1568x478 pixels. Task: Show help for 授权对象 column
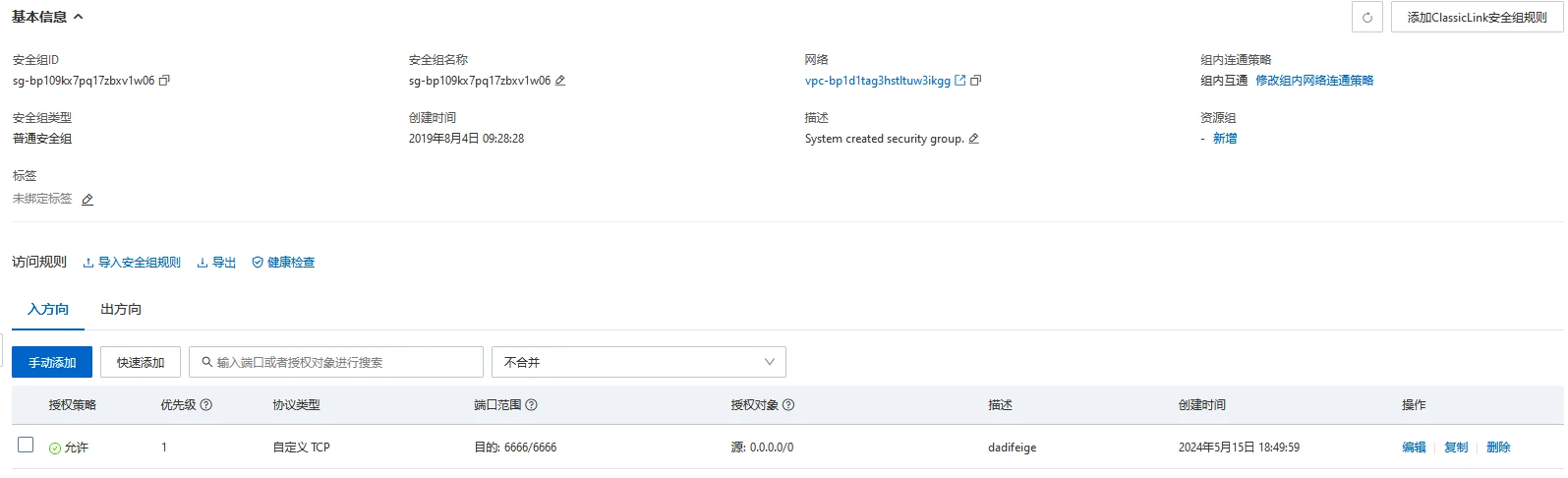click(x=788, y=405)
